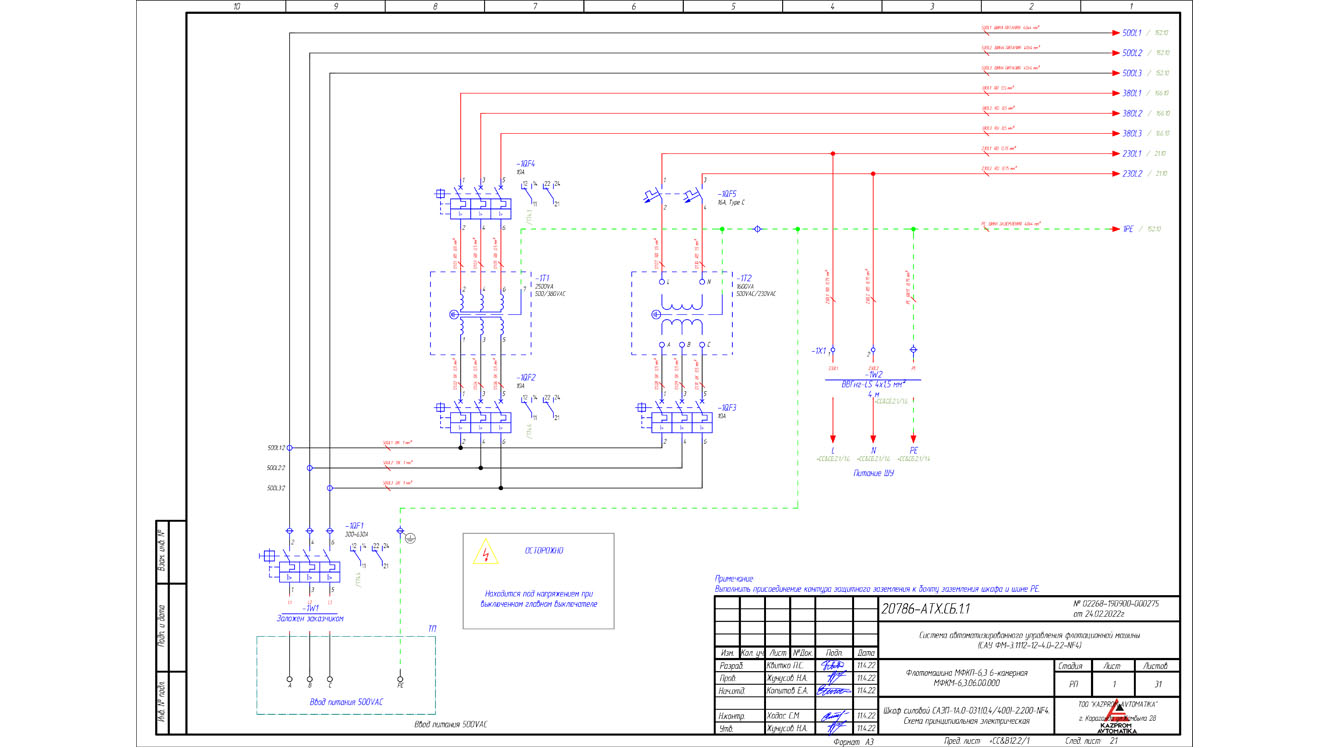The height and width of the screenshot is (748, 1328).
Task: Click the red L output arrow under -1W2
Action: coord(833,436)
